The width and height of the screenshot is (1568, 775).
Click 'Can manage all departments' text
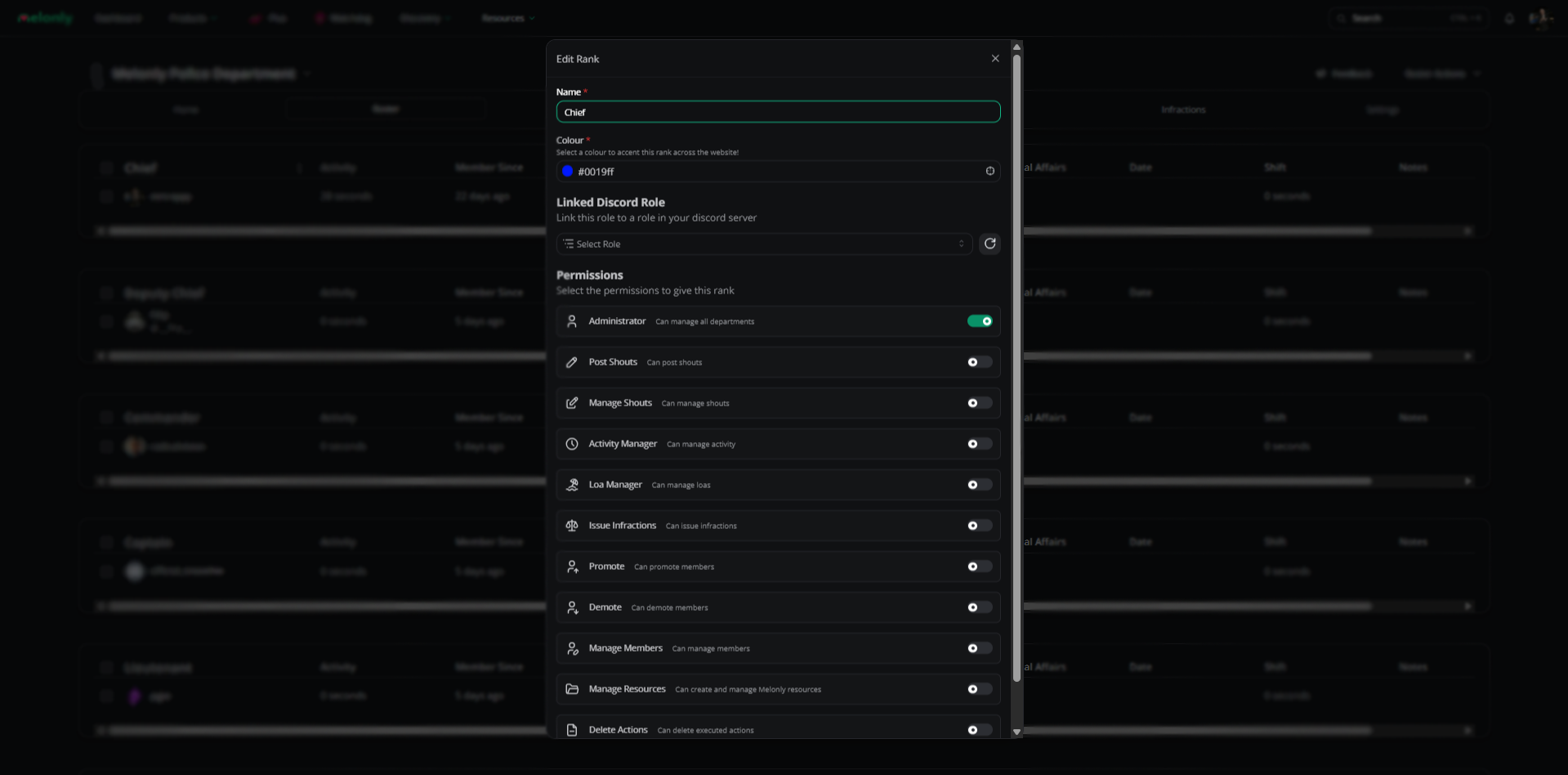coord(704,321)
